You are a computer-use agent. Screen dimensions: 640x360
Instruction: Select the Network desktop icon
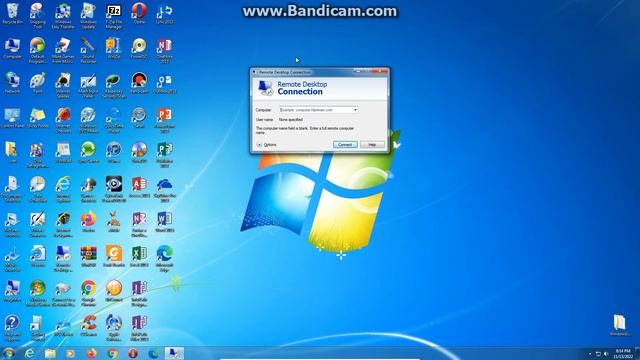(12, 83)
